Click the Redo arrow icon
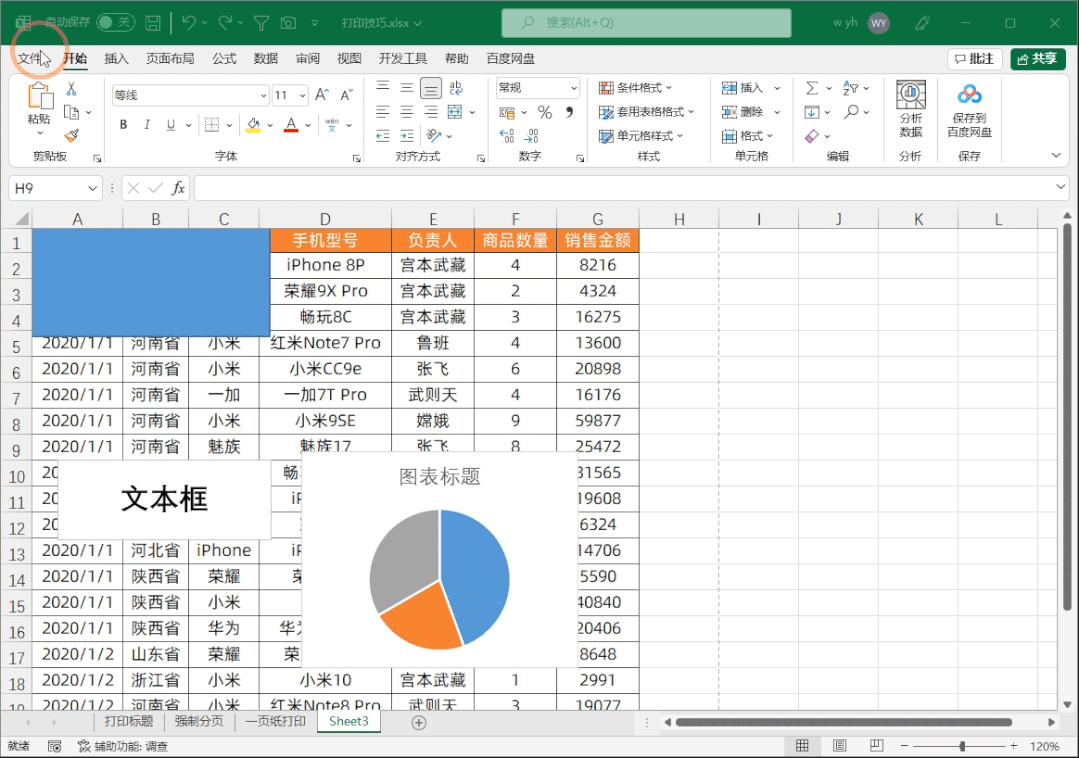Image resolution: width=1079 pixels, height=758 pixels. [225, 23]
